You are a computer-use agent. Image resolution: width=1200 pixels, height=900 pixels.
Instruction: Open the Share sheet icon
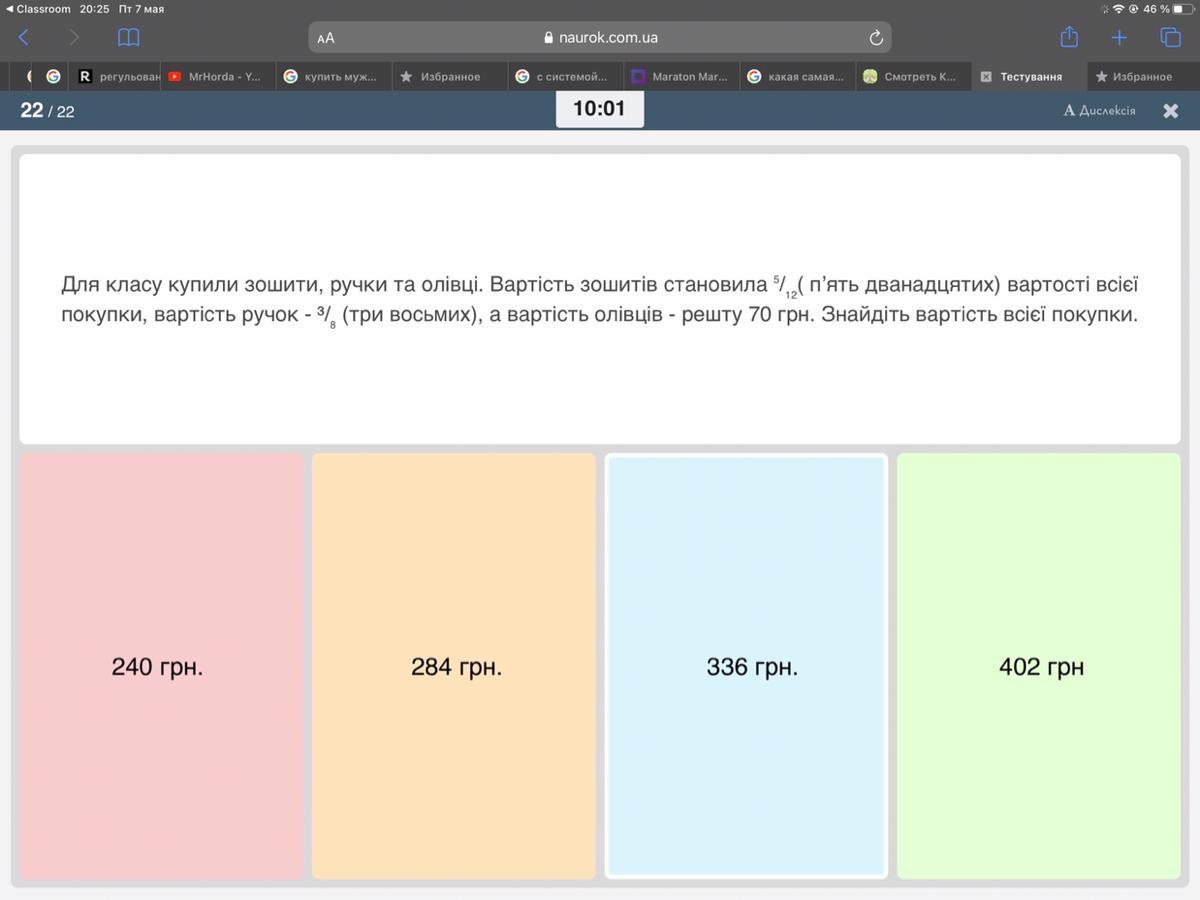(x=1069, y=38)
